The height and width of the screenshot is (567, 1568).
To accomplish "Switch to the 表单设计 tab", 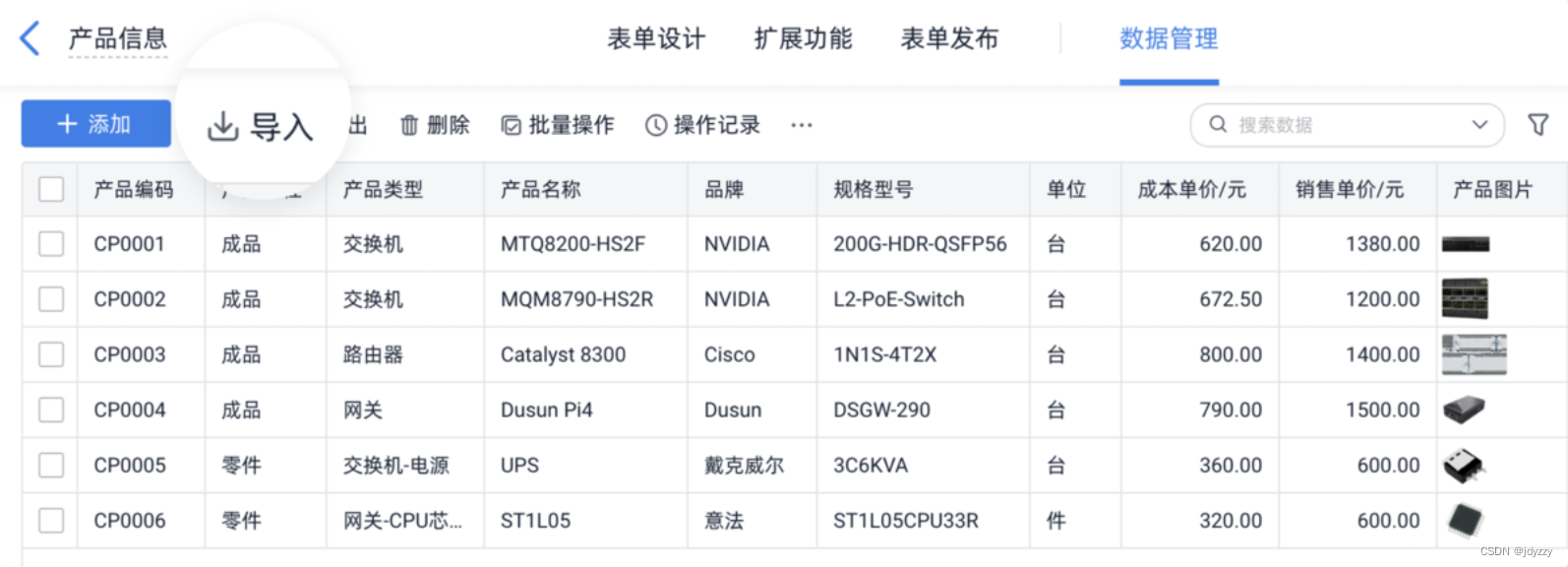I will [x=656, y=38].
